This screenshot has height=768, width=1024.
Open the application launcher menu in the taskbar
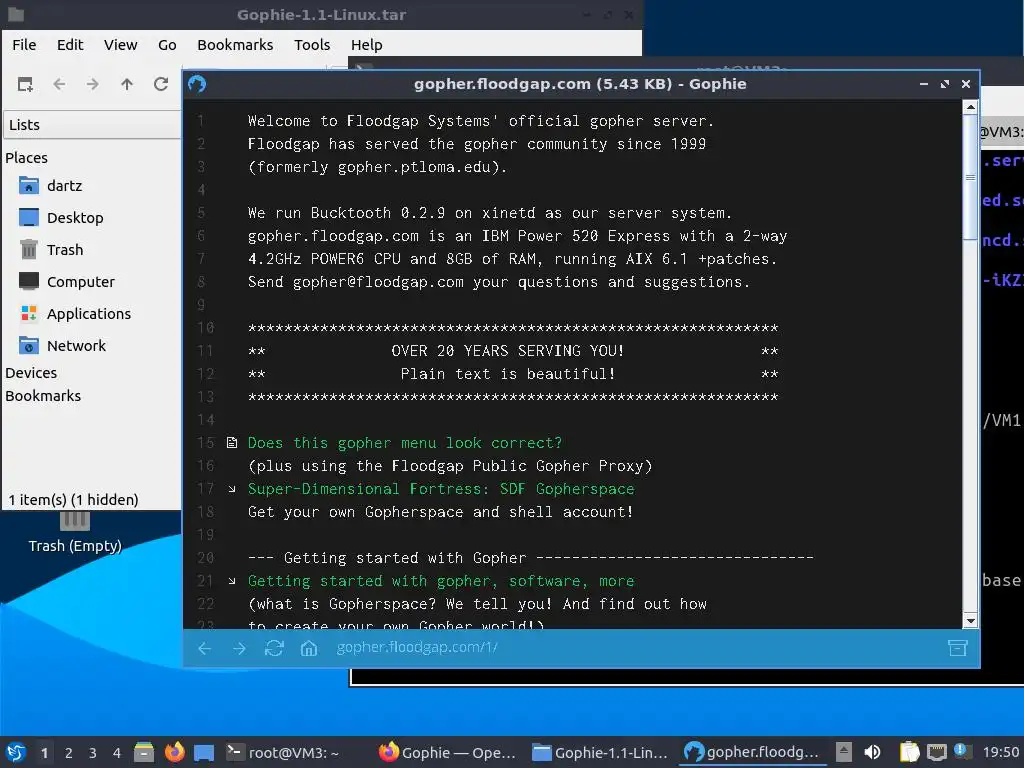[x=16, y=752]
